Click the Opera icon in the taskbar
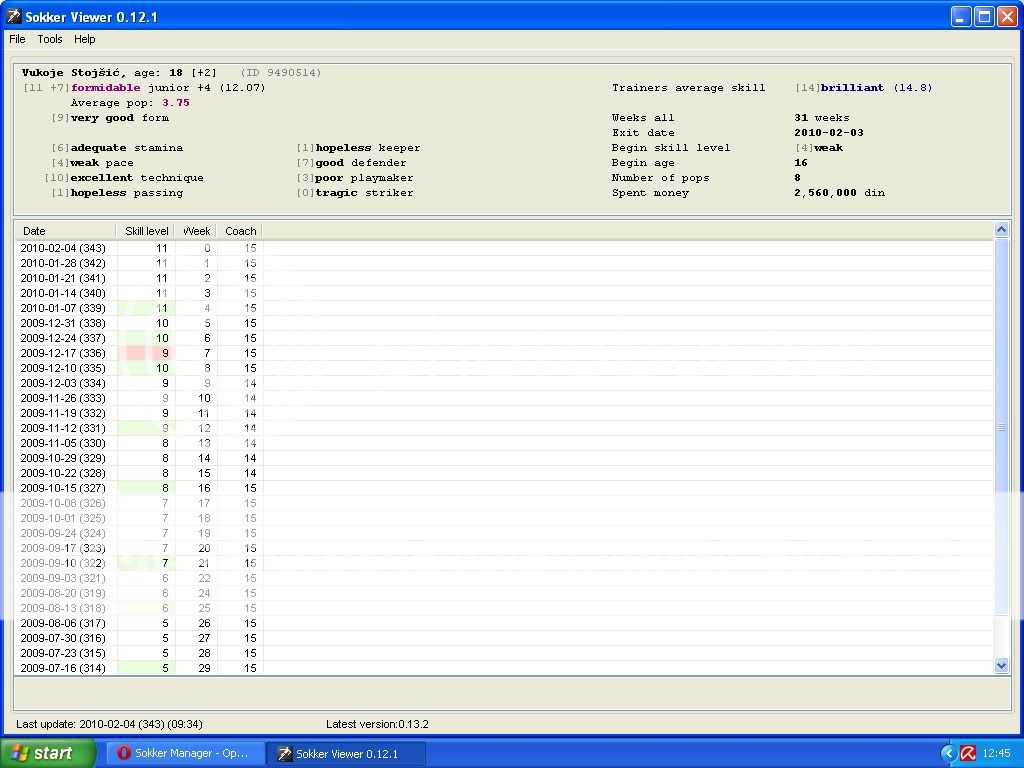Viewport: 1024px width, 768px height. click(x=124, y=753)
